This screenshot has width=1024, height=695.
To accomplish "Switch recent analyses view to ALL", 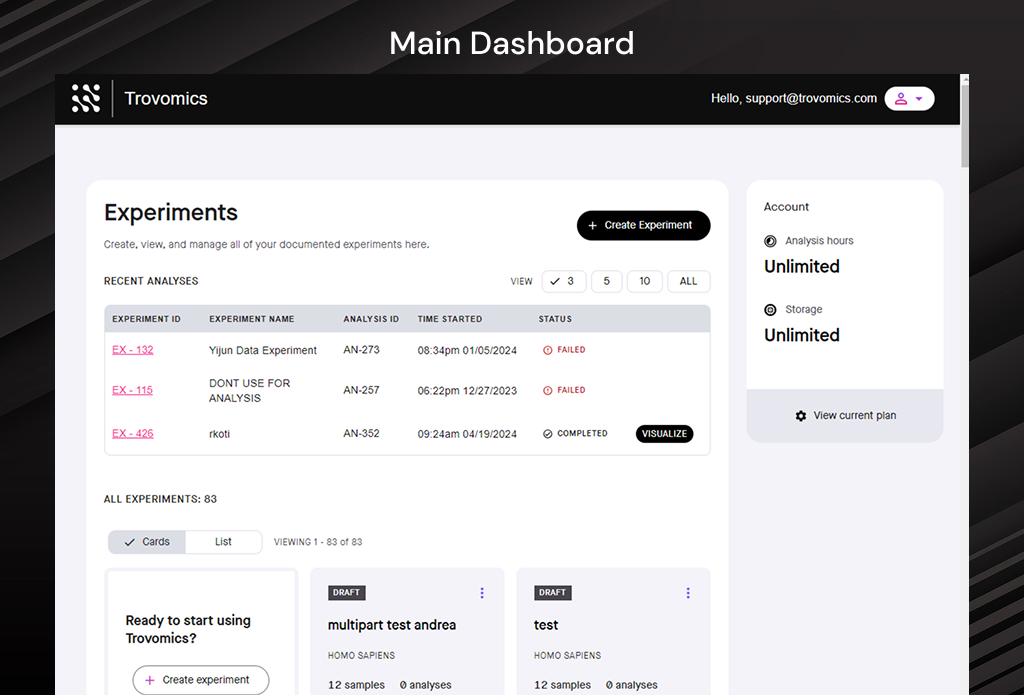I will 688,281.
